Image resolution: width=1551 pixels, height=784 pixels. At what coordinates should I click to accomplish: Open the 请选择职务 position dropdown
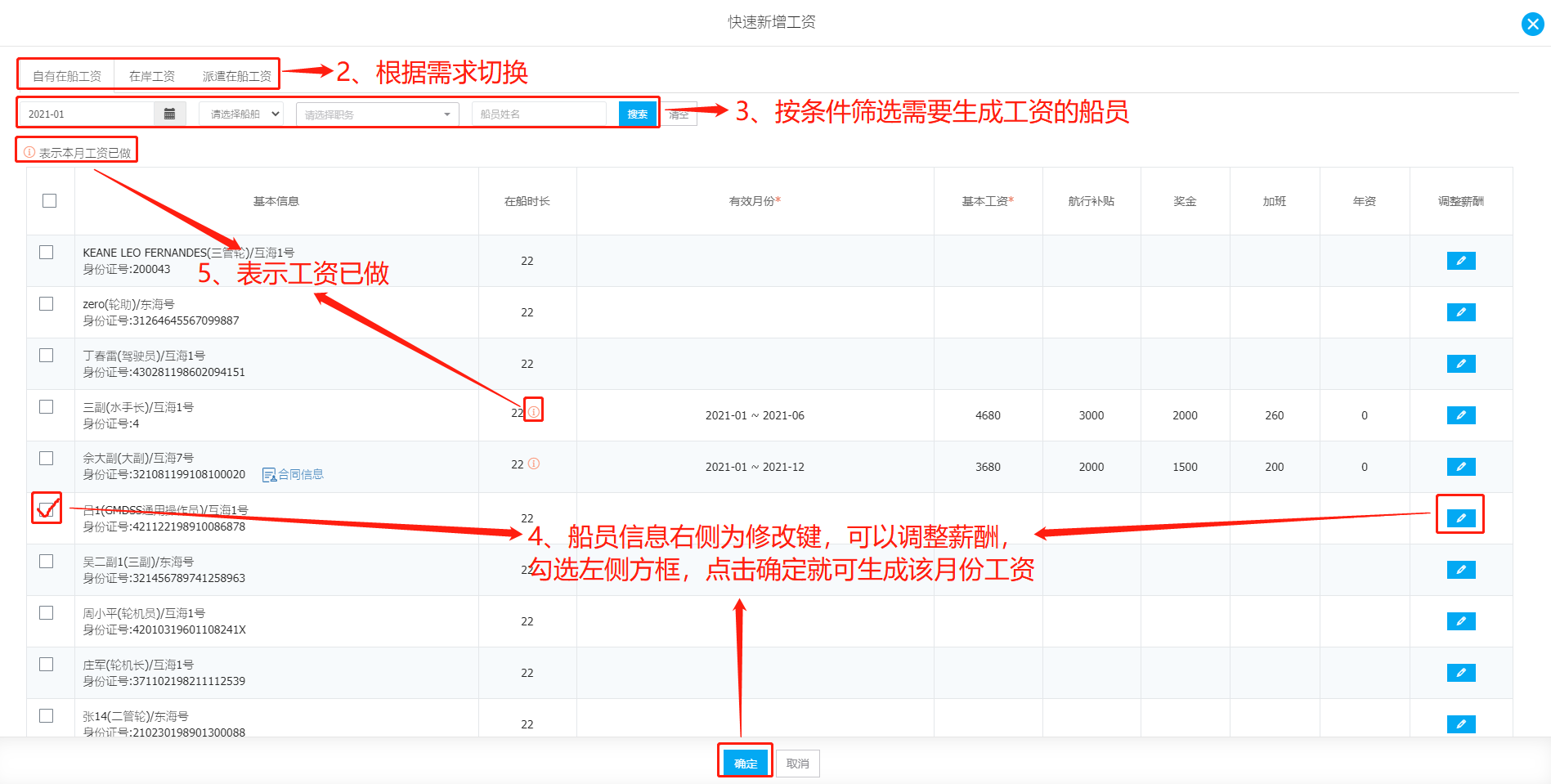pyautogui.click(x=378, y=114)
